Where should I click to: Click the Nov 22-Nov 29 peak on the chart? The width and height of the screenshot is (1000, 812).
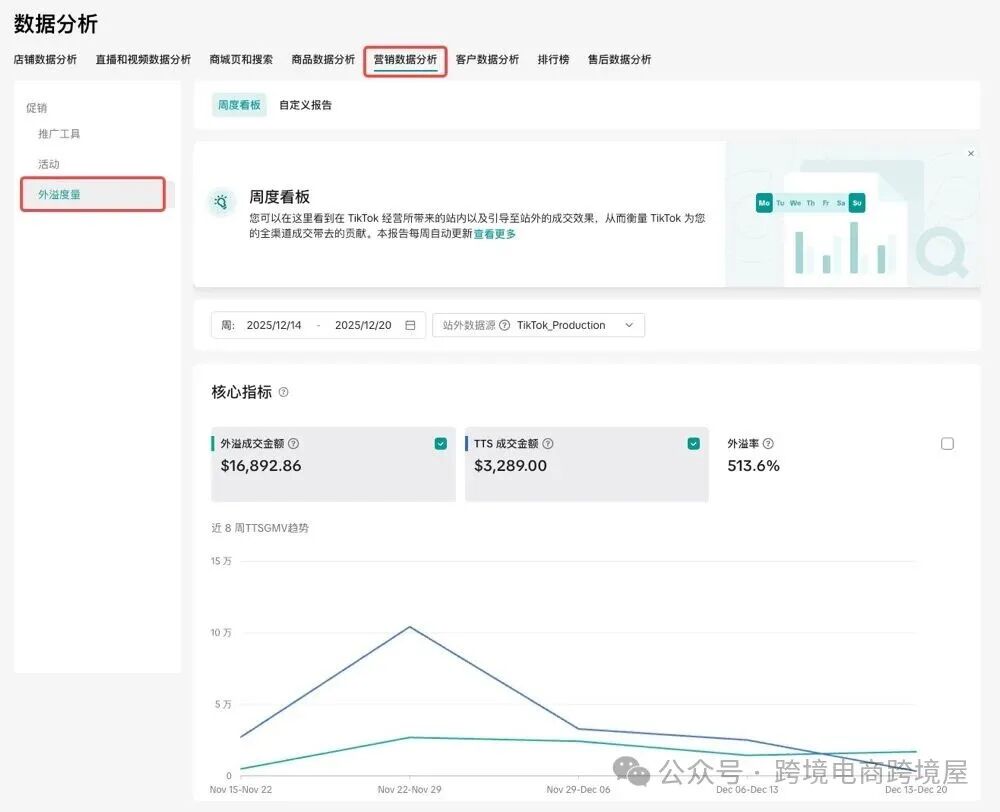point(410,627)
